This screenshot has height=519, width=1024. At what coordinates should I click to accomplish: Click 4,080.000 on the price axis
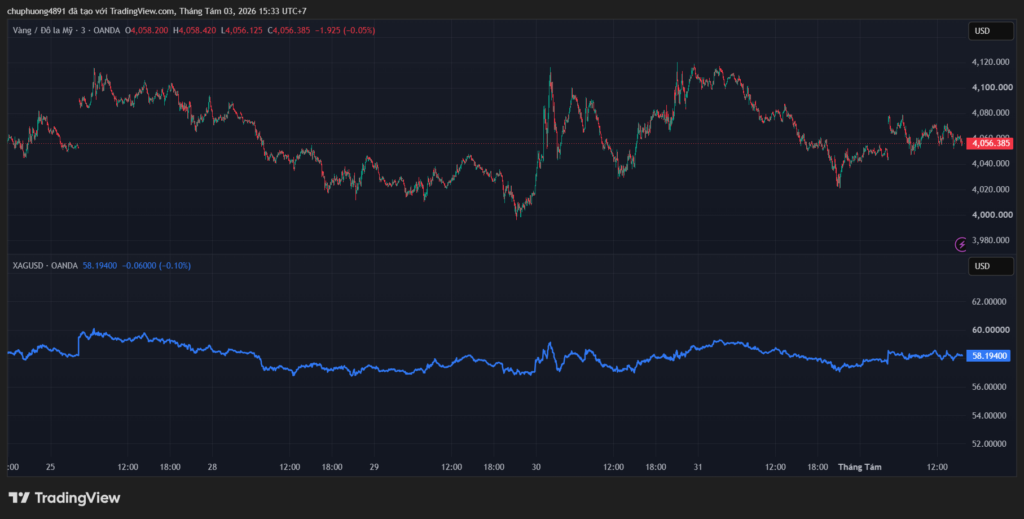click(992, 113)
